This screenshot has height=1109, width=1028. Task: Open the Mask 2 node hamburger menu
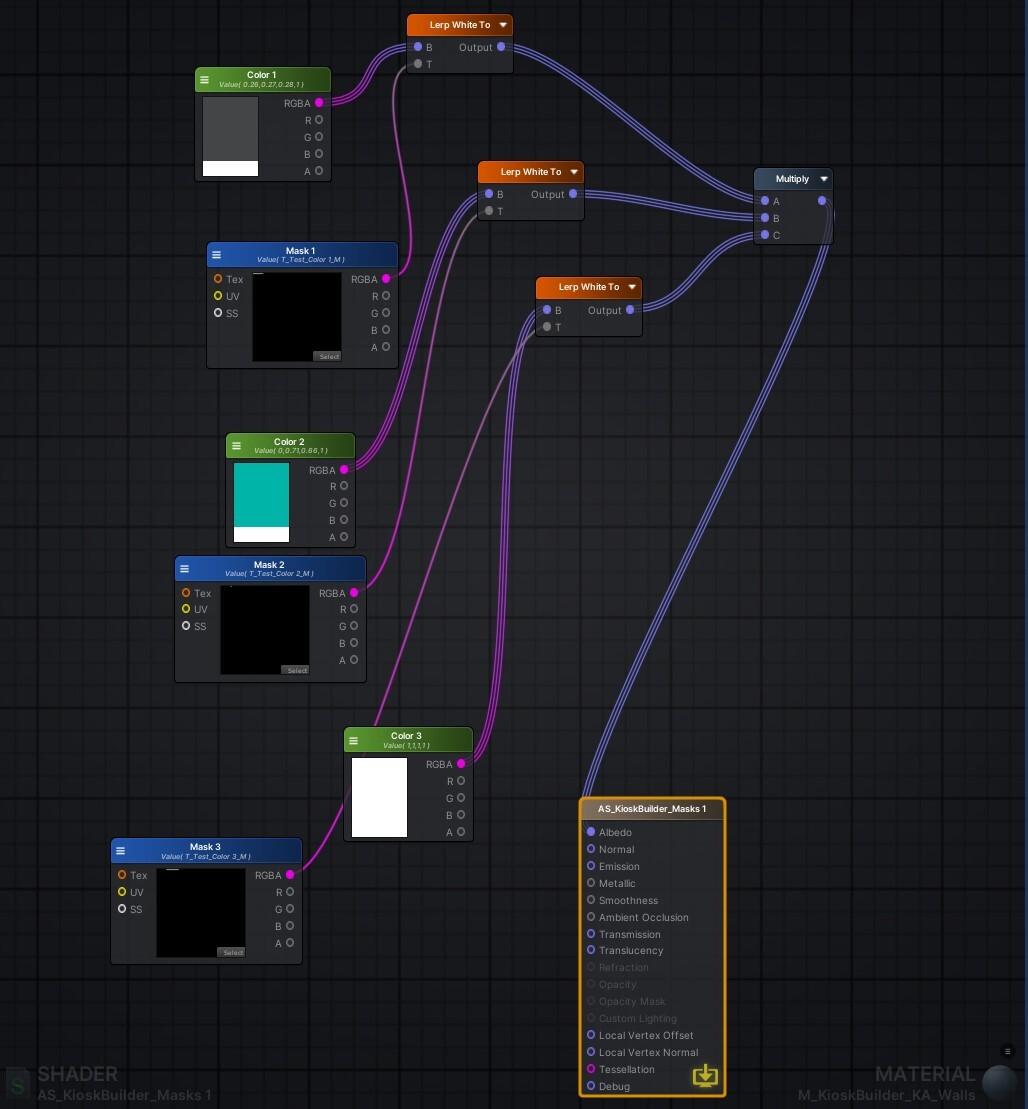185,567
